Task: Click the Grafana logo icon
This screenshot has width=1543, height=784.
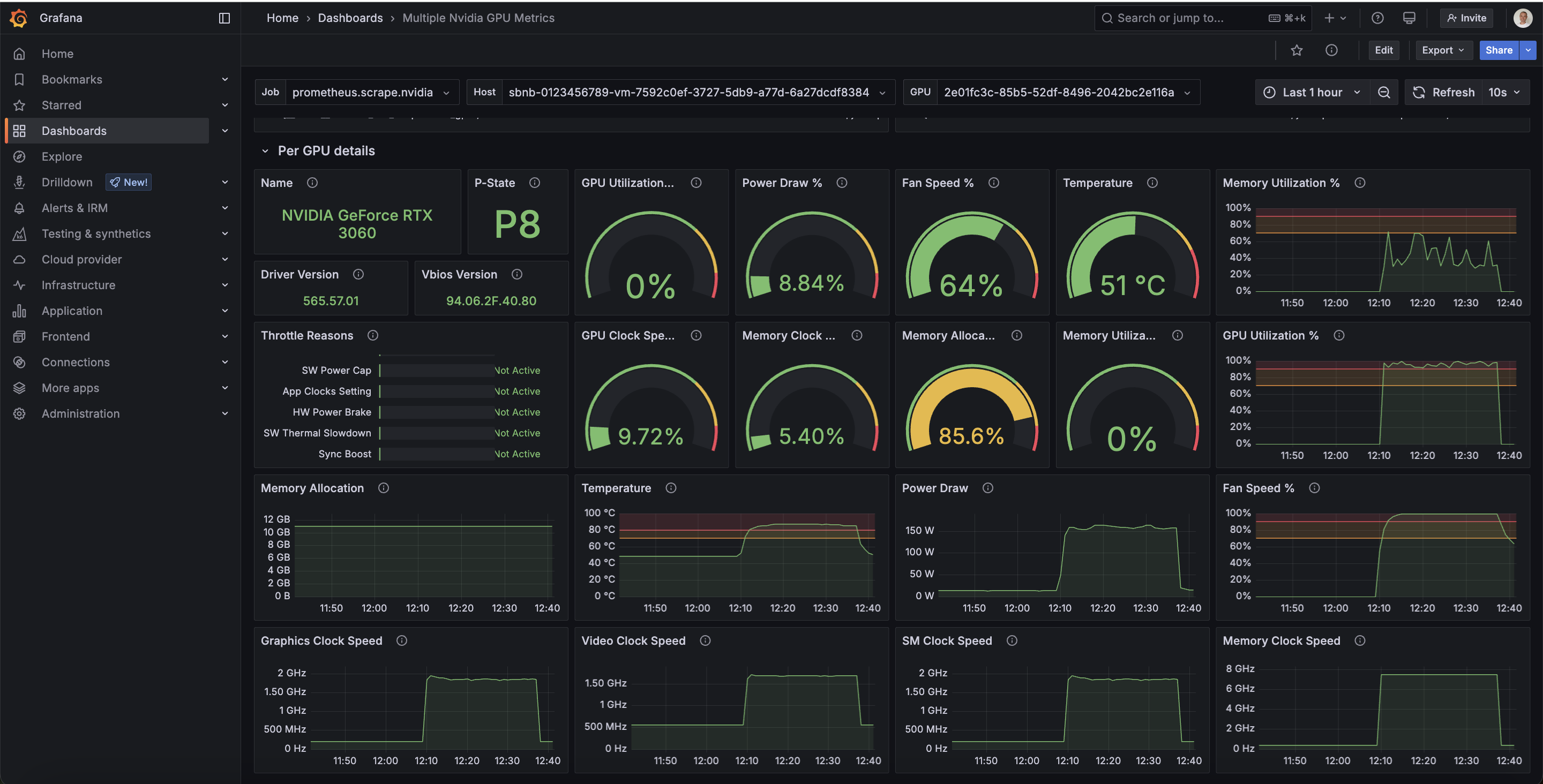Action: coord(19,18)
